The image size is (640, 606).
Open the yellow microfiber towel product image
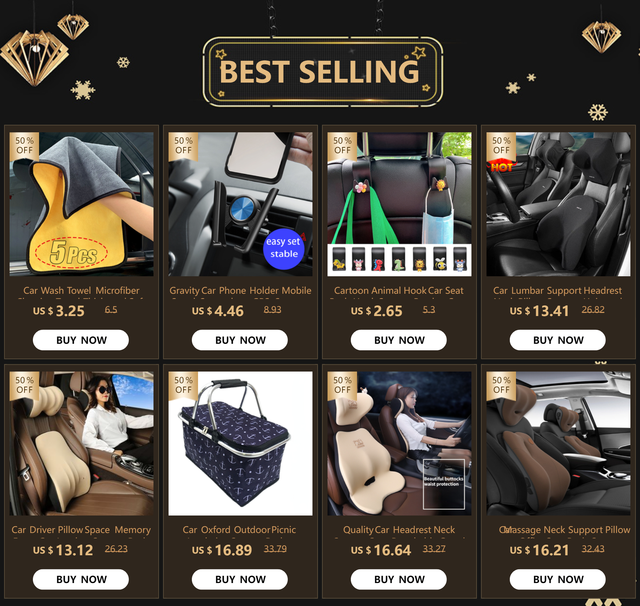click(x=82, y=204)
